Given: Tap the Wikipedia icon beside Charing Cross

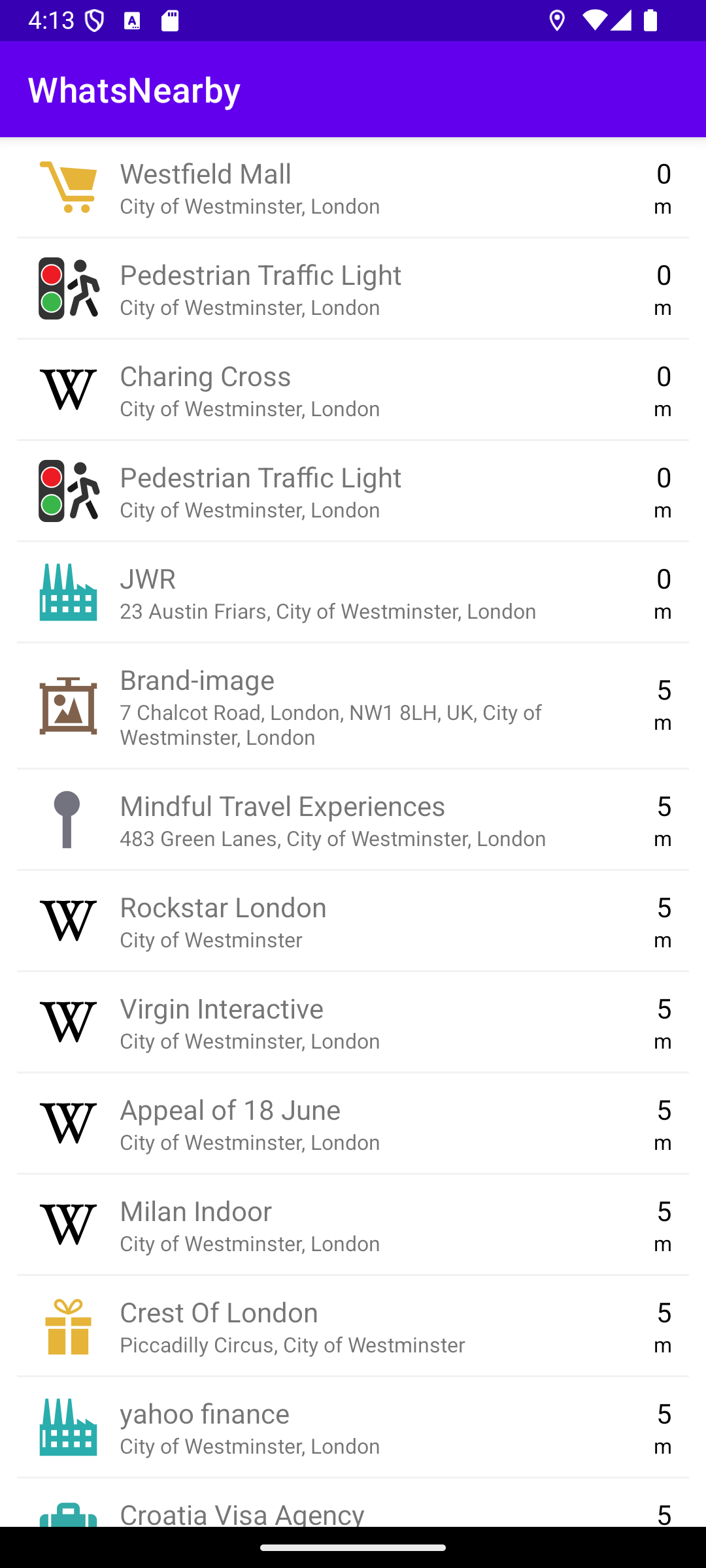Looking at the screenshot, I should click(x=68, y=390).
